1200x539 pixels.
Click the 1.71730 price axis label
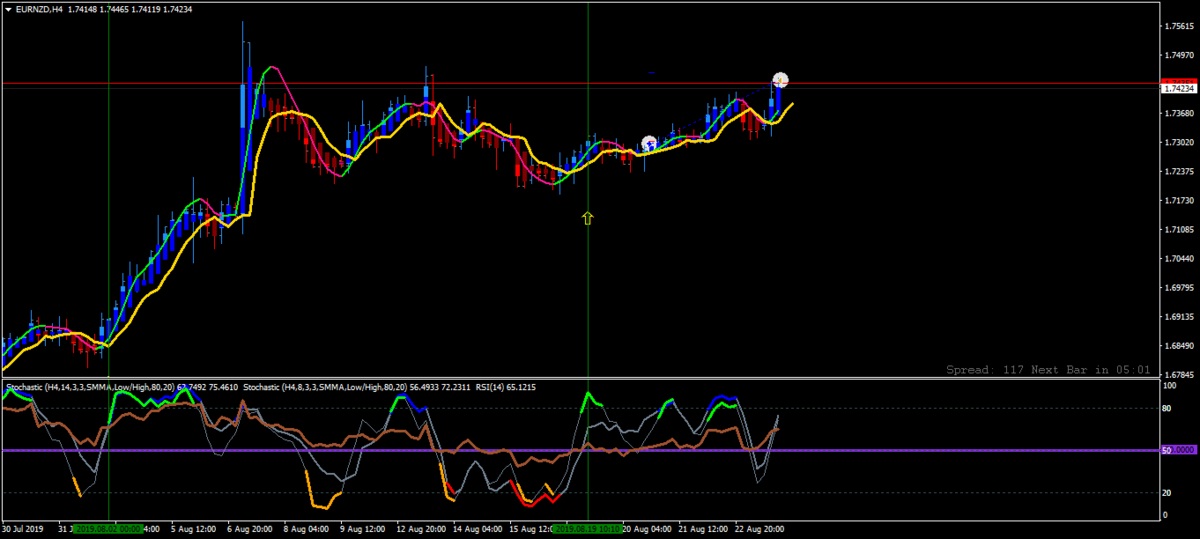tap(1181, 201)
